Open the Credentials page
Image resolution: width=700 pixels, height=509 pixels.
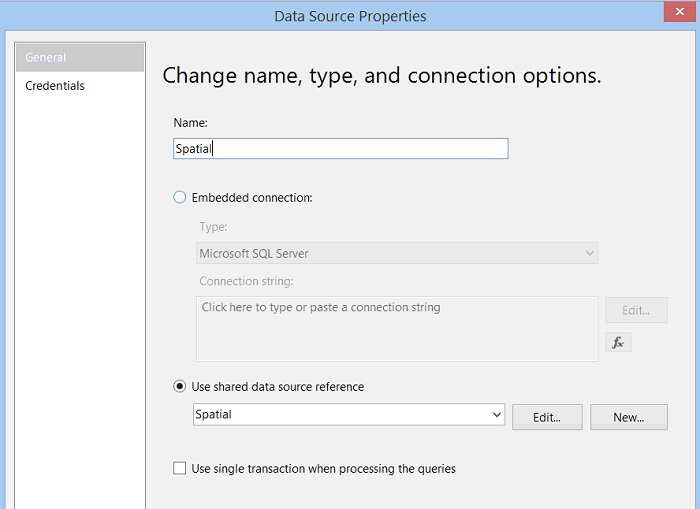tap(55, 86)
